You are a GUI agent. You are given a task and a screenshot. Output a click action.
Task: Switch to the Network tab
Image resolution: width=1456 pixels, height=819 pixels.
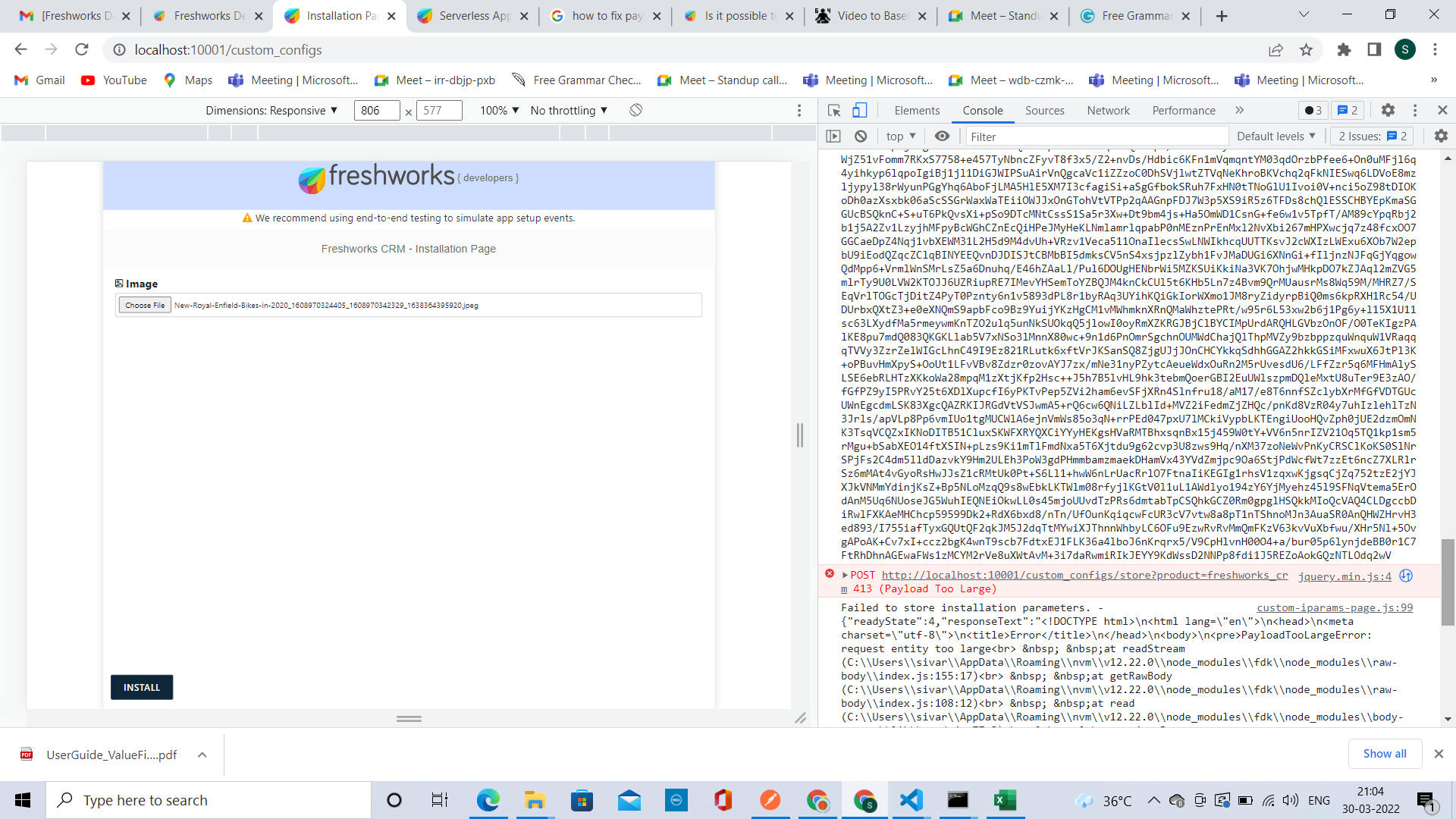click(x=1108, y=111)
